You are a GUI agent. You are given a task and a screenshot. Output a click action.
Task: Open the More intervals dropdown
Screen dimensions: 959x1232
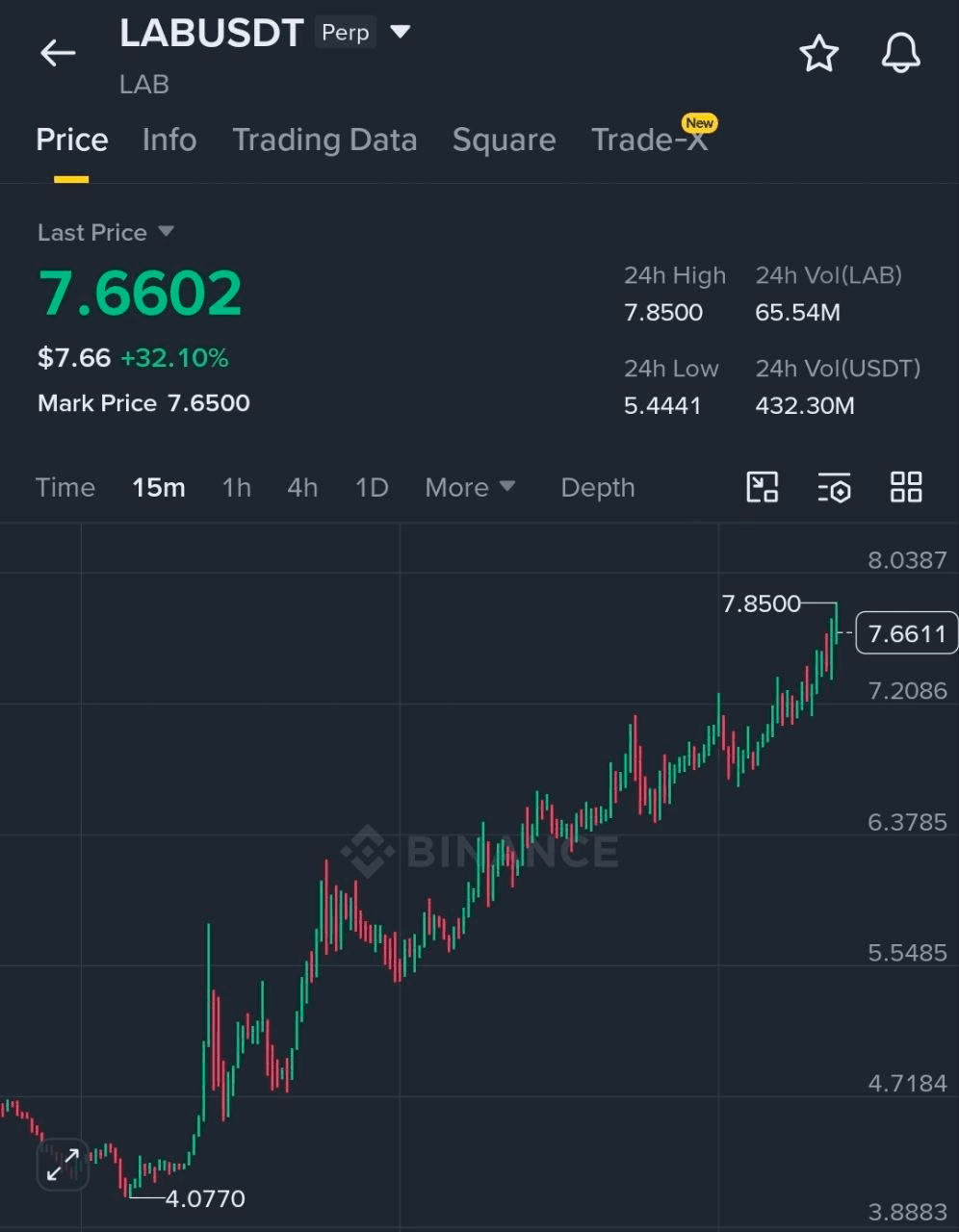(x=470, y=487)
